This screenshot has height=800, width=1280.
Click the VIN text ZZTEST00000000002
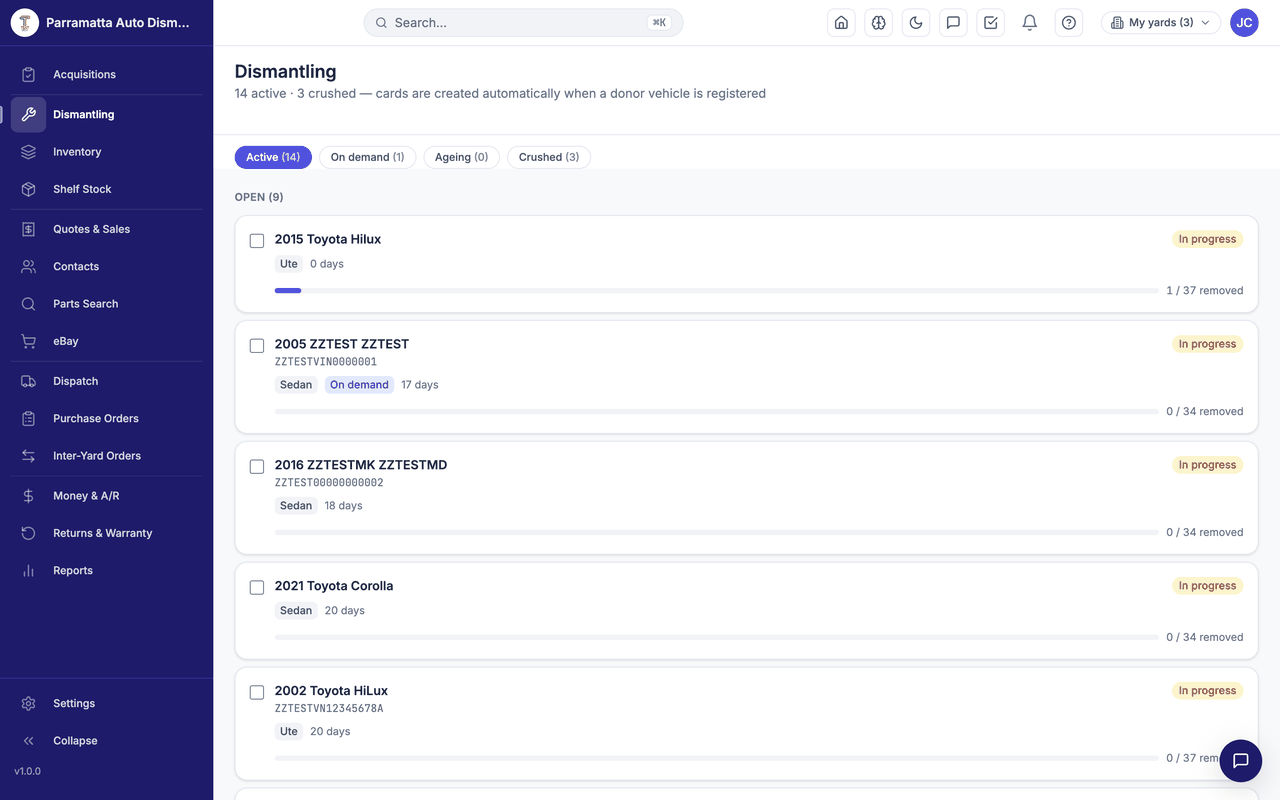329,483
